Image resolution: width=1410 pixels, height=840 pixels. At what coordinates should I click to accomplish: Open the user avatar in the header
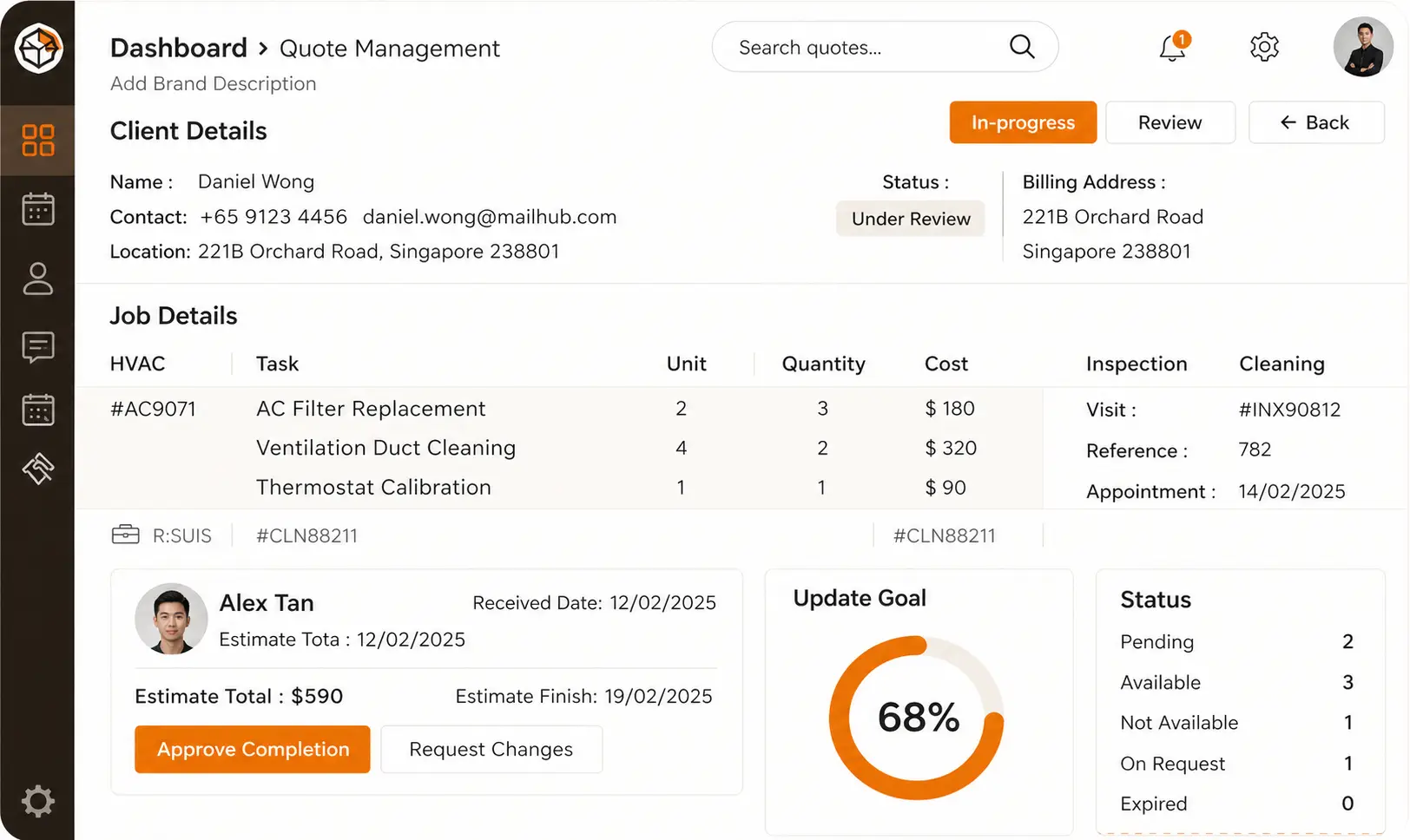point(1363,47)
